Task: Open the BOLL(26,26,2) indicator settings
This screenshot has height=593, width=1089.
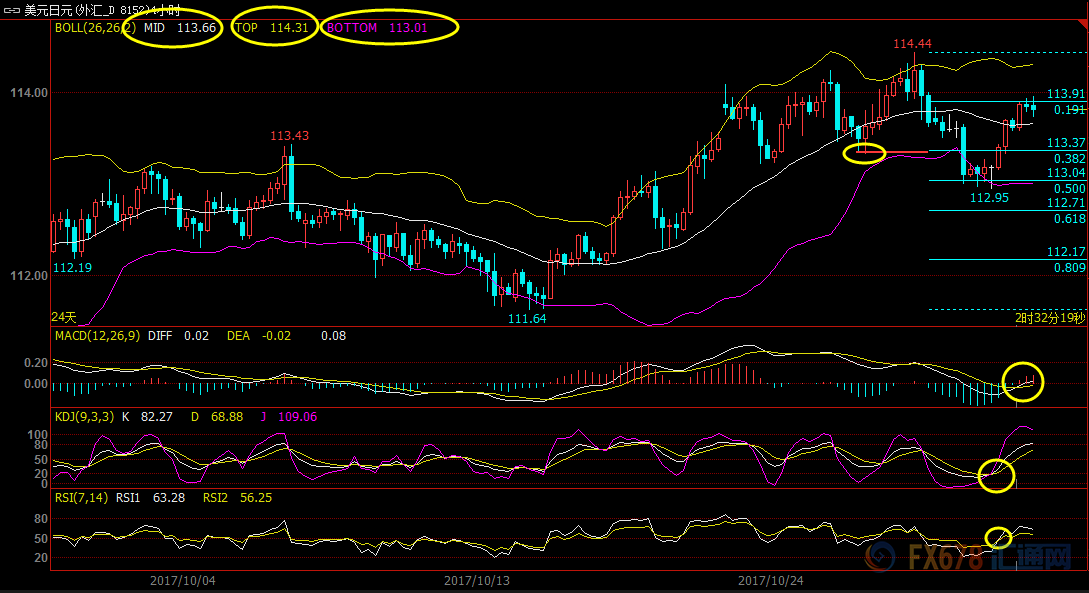Action: [x=86, y=28]
